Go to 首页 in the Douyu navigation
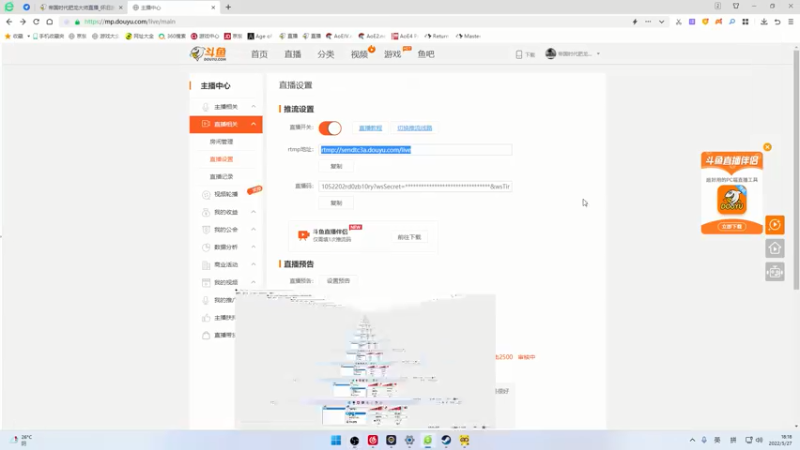 pyautogui.click(x=259, y=54)
